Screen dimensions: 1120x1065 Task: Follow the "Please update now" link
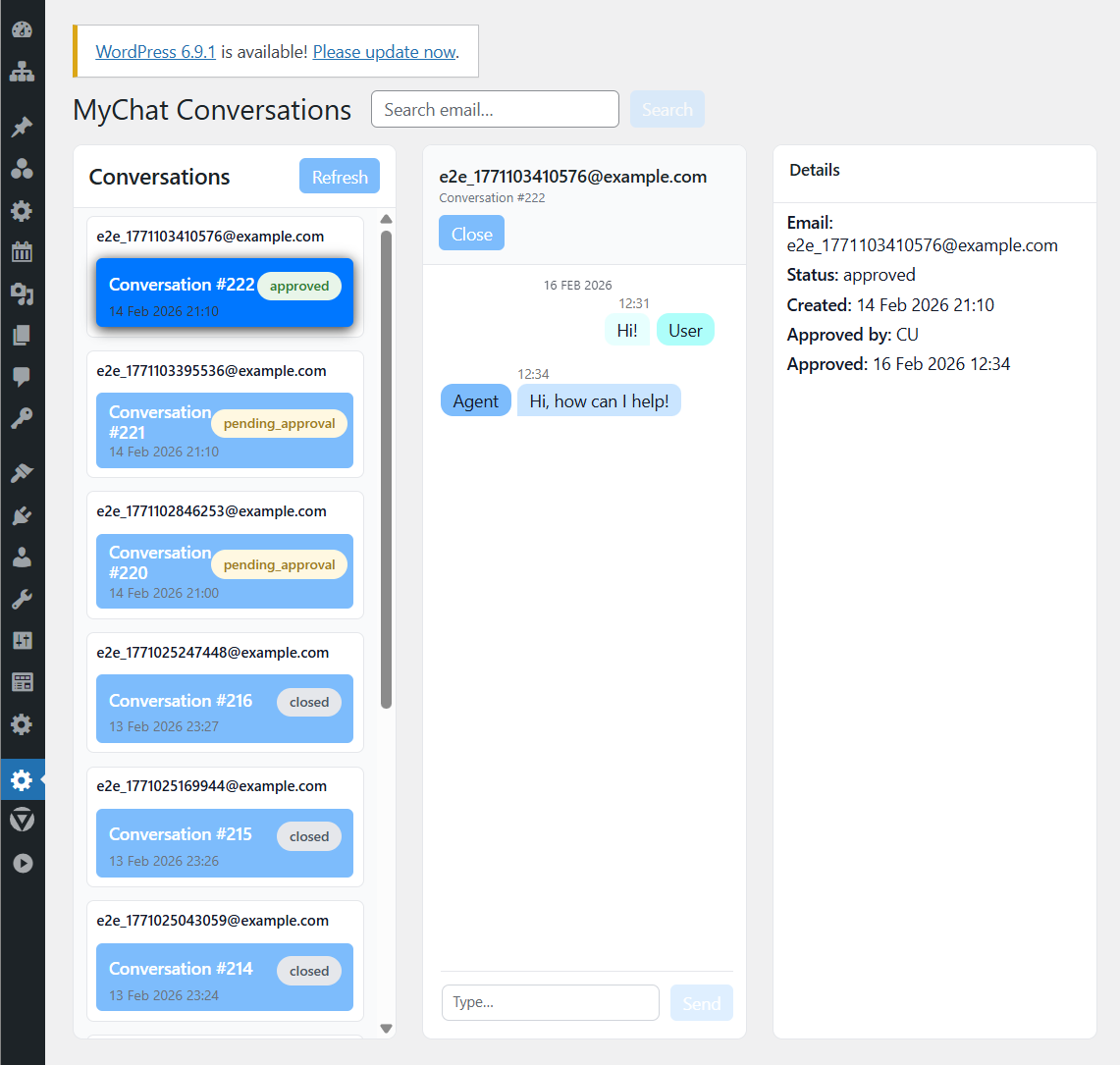point(384,52)
